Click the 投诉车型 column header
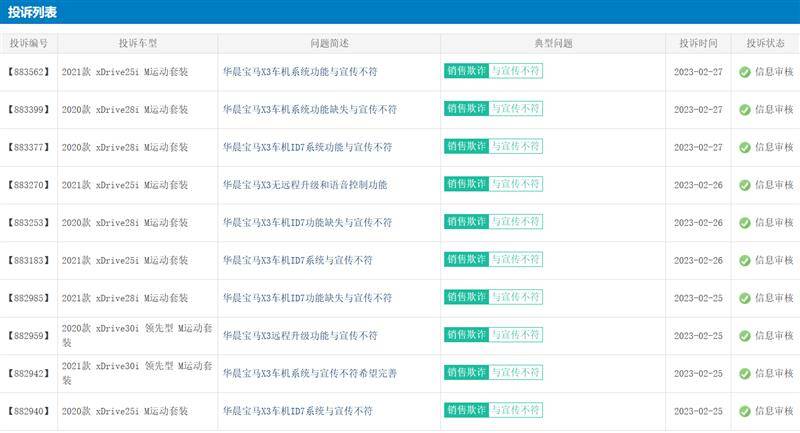800x433 pixels. pos(138,43)
